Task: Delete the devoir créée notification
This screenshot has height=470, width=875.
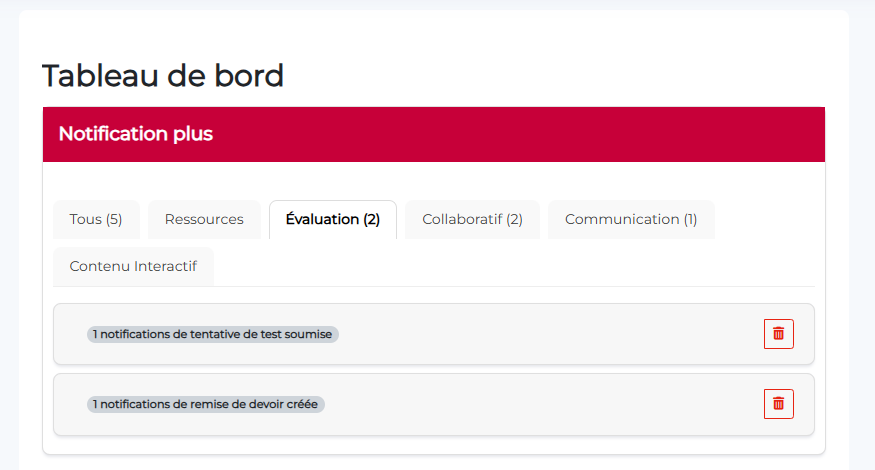Action: [x=778, y=404]
